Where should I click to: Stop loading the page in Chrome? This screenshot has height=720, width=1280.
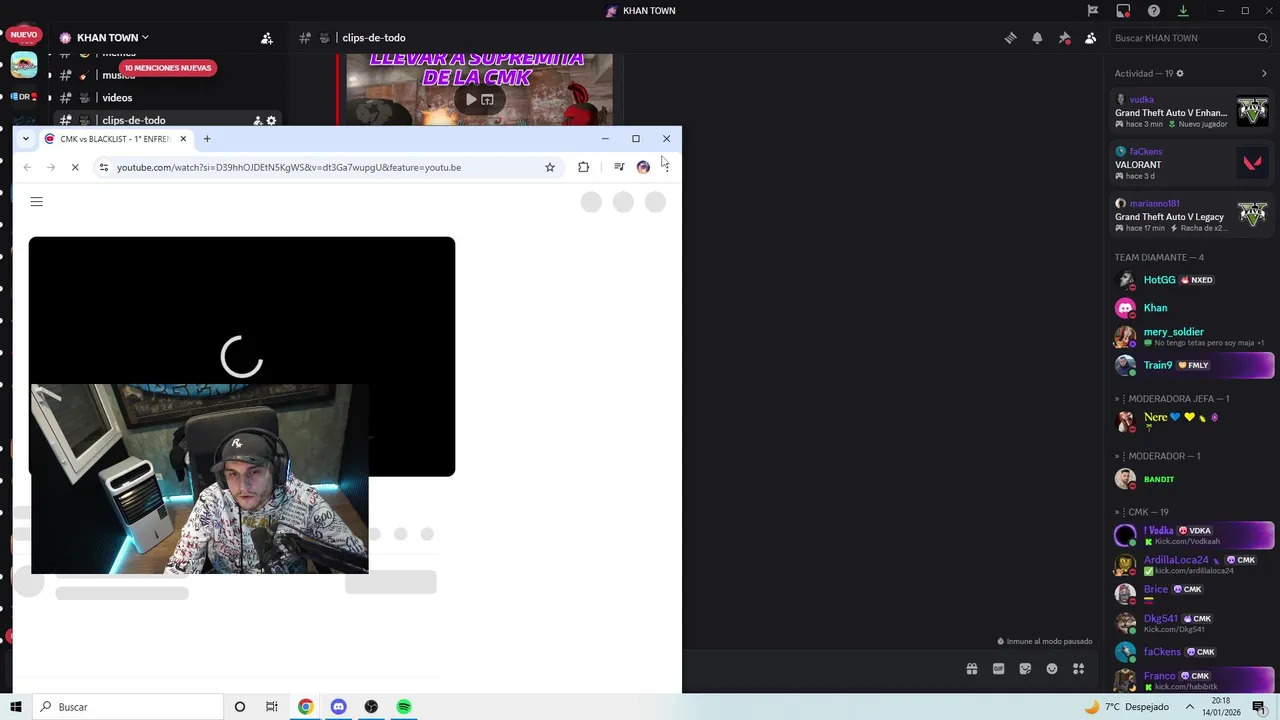(x=75, y=167)
